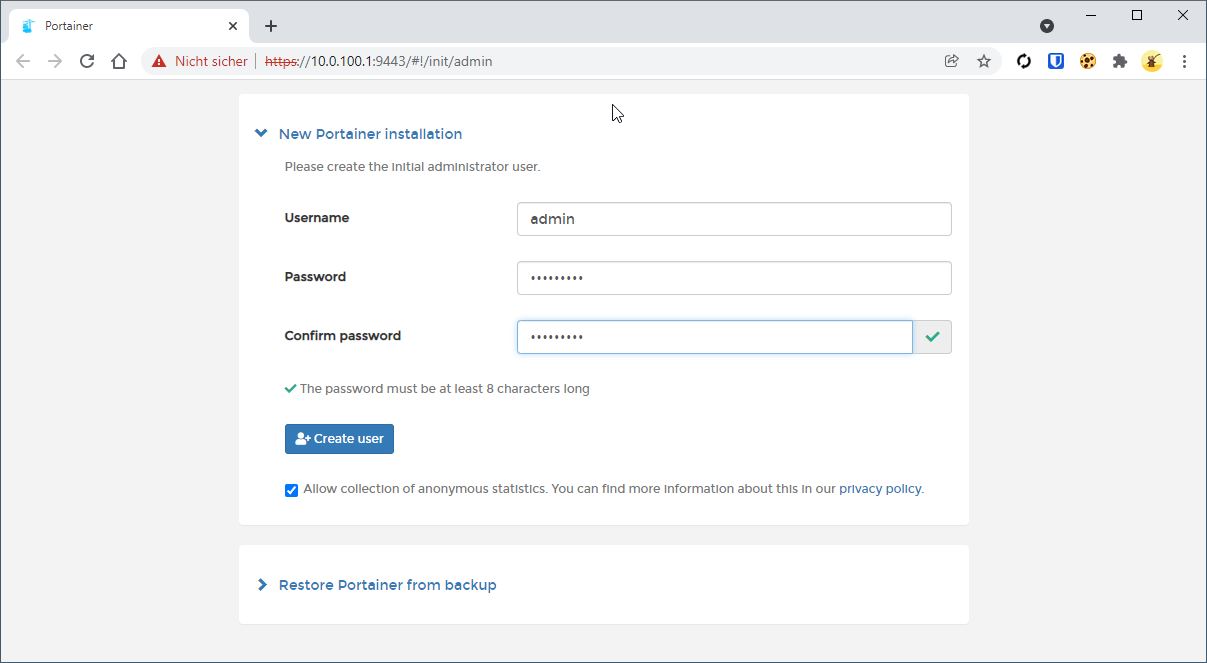Open the Bitwarden extension
The height and width of the screenshot is (663, 1207).
coord(1056,61)
